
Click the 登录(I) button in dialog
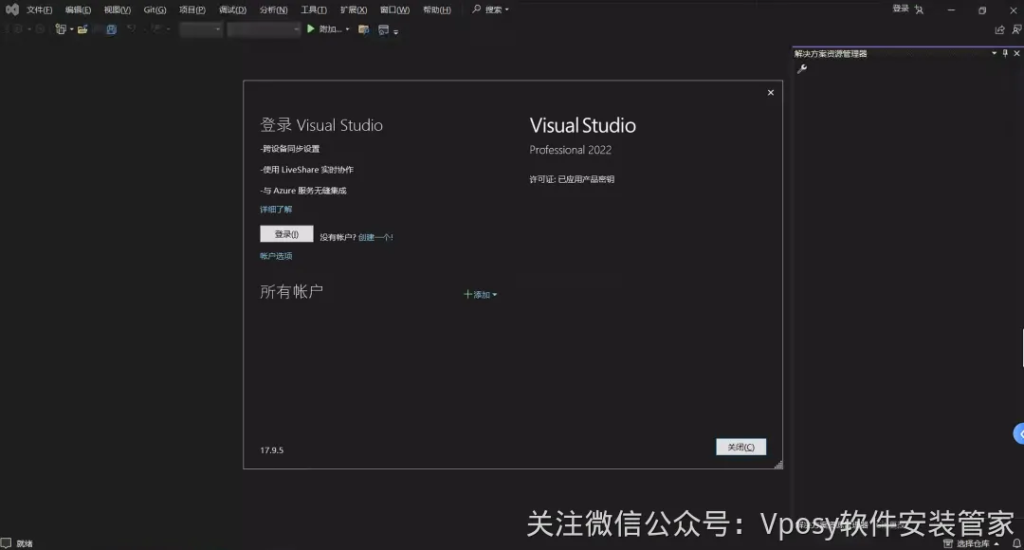tap(287, 234)
